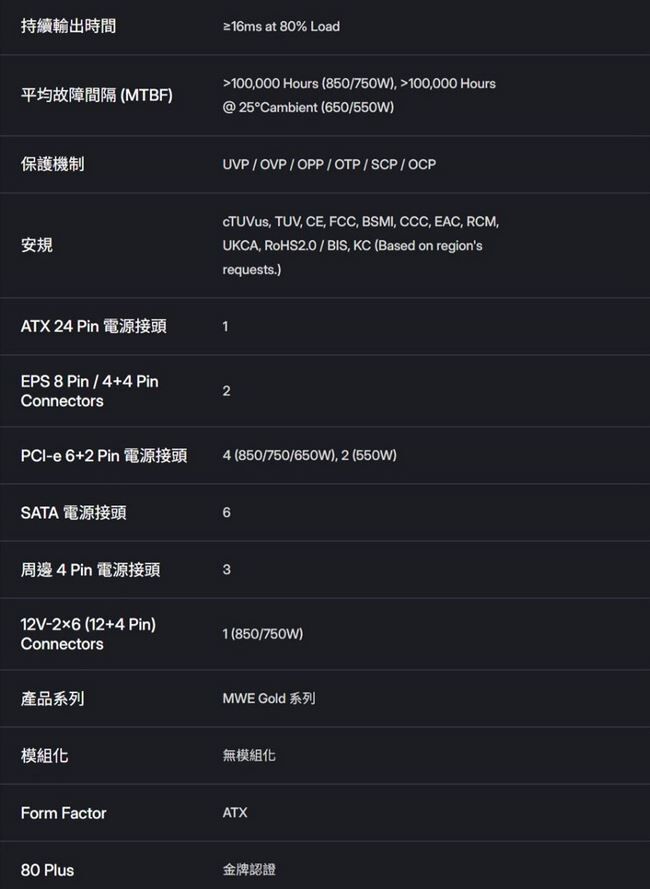Viewport: 650px width, 889px height.
Task: Select the 1 (850/750W) value text
Action: pyautogui.click(x=262, y=634)
